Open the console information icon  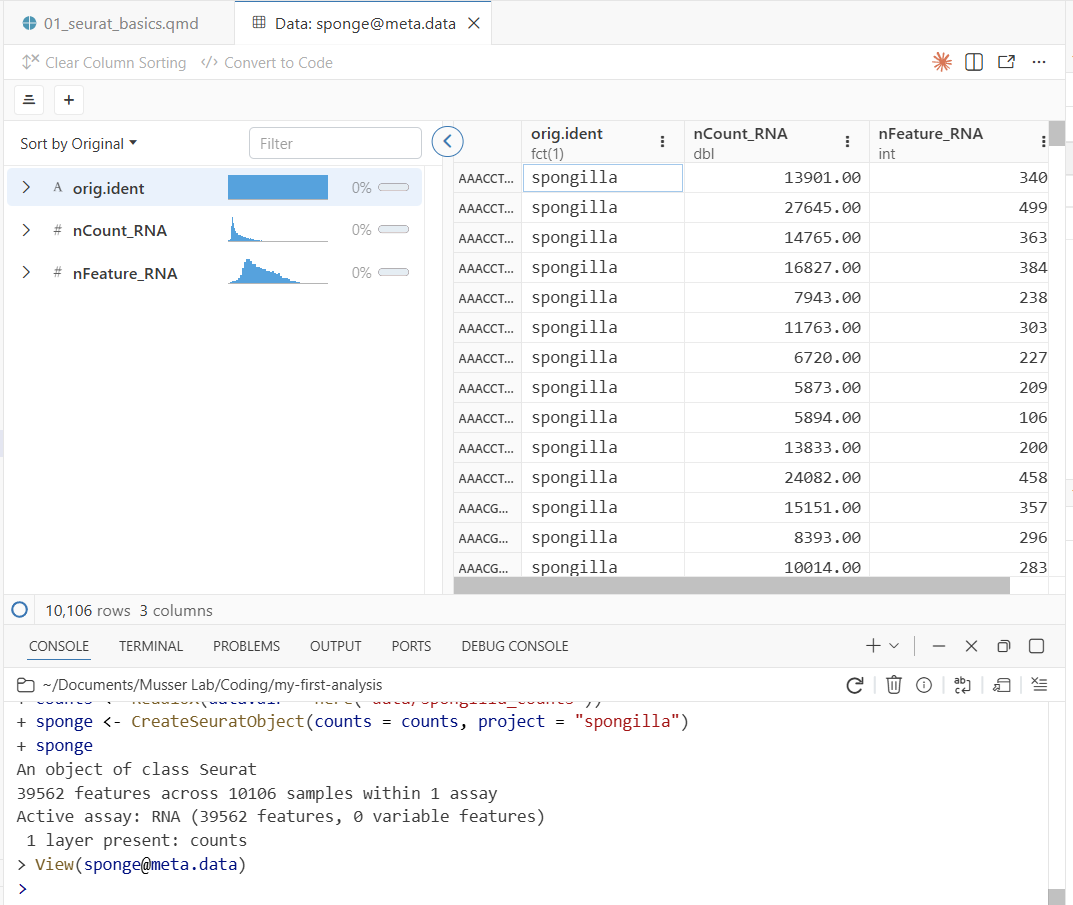924,685
